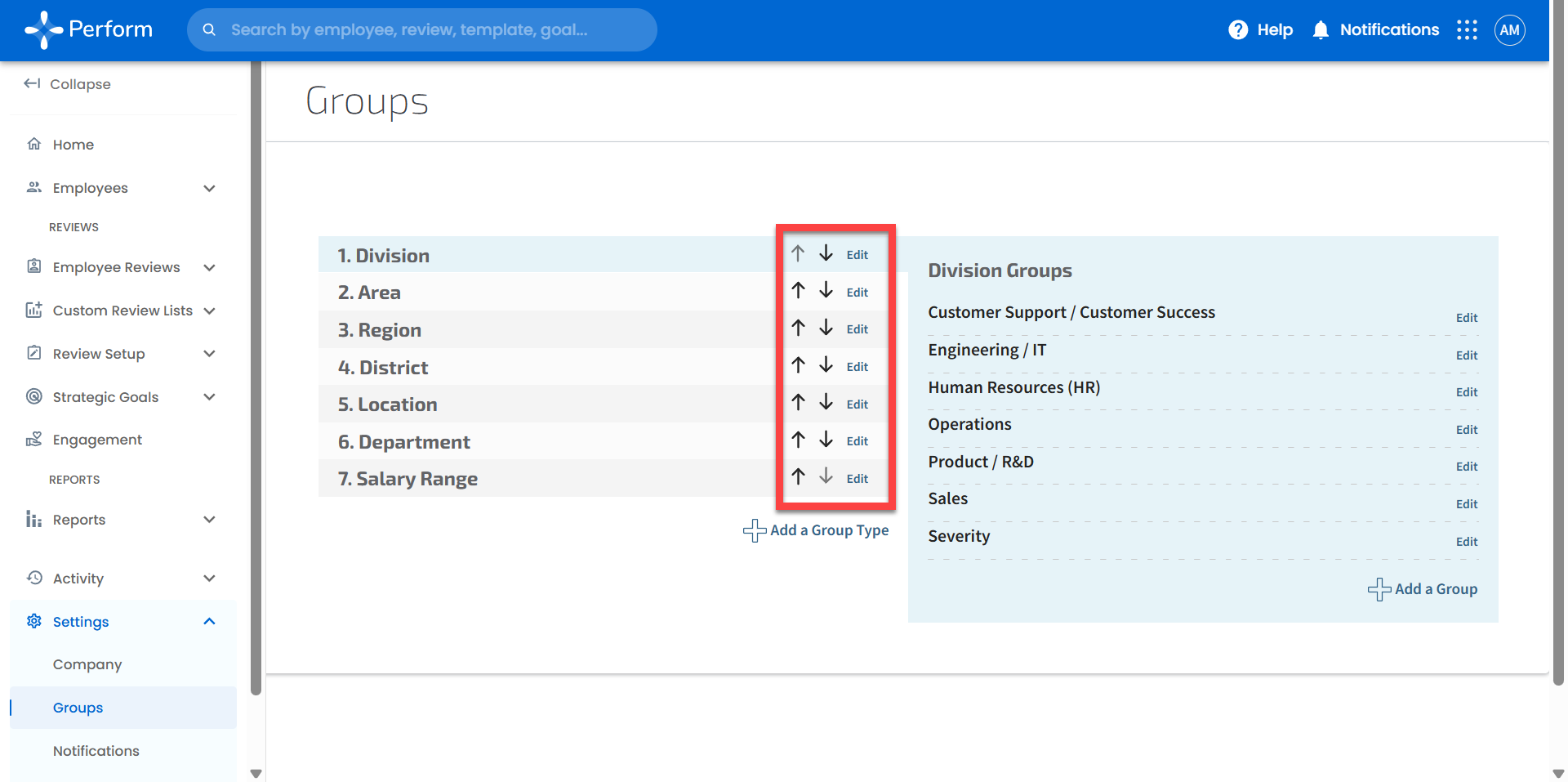Screen dimensions: 1568x782
Task: Click Add a Group link
Action: coord(1423,589)
